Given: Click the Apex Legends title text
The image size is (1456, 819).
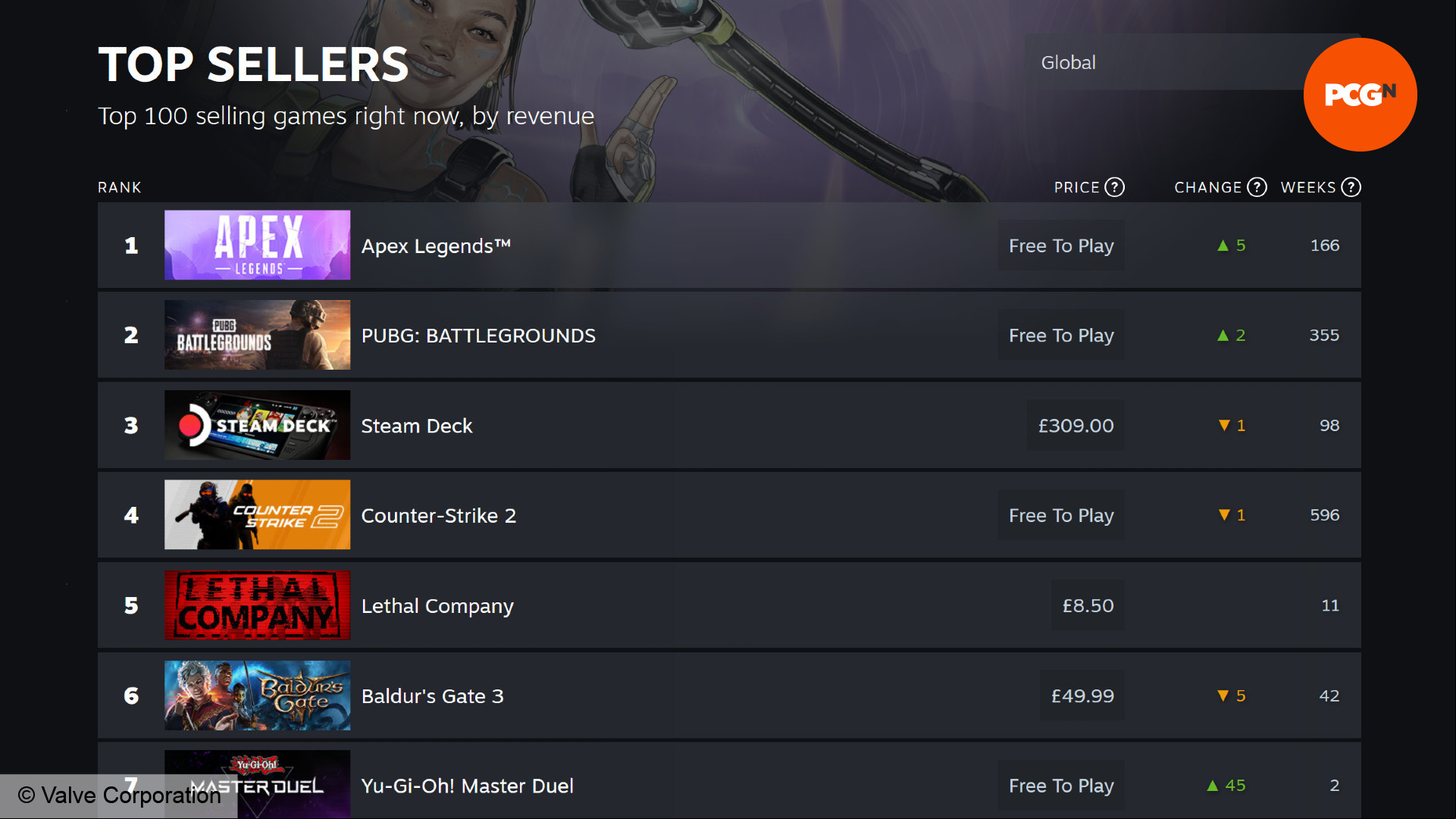Looking at the screenshot, I should [x=436, y=246].
